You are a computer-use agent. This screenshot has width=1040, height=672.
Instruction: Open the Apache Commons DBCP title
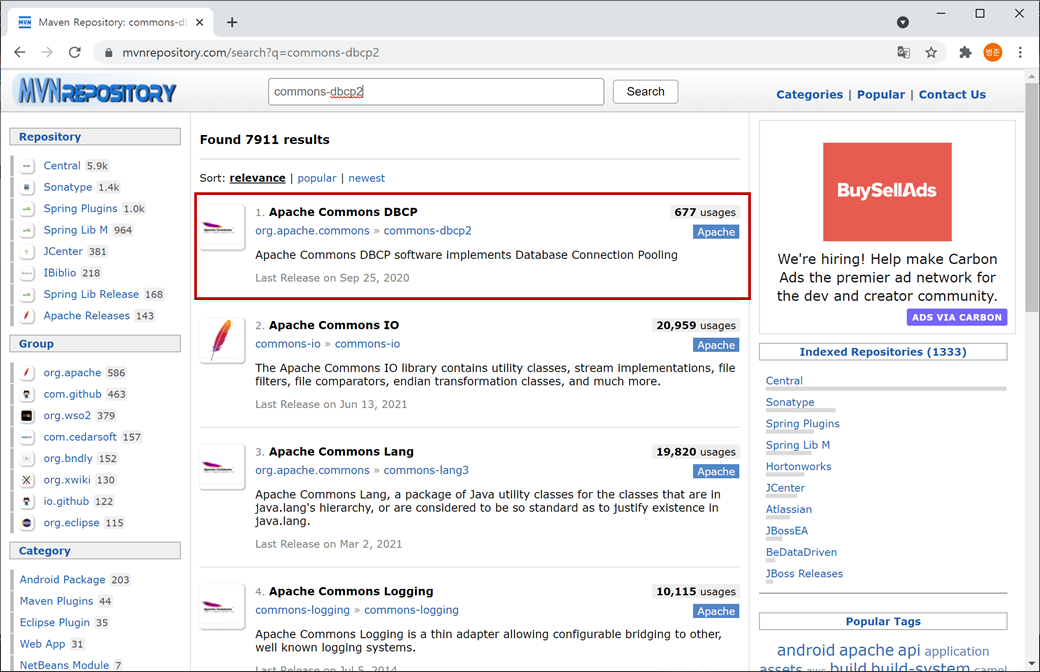coord(343,212)
